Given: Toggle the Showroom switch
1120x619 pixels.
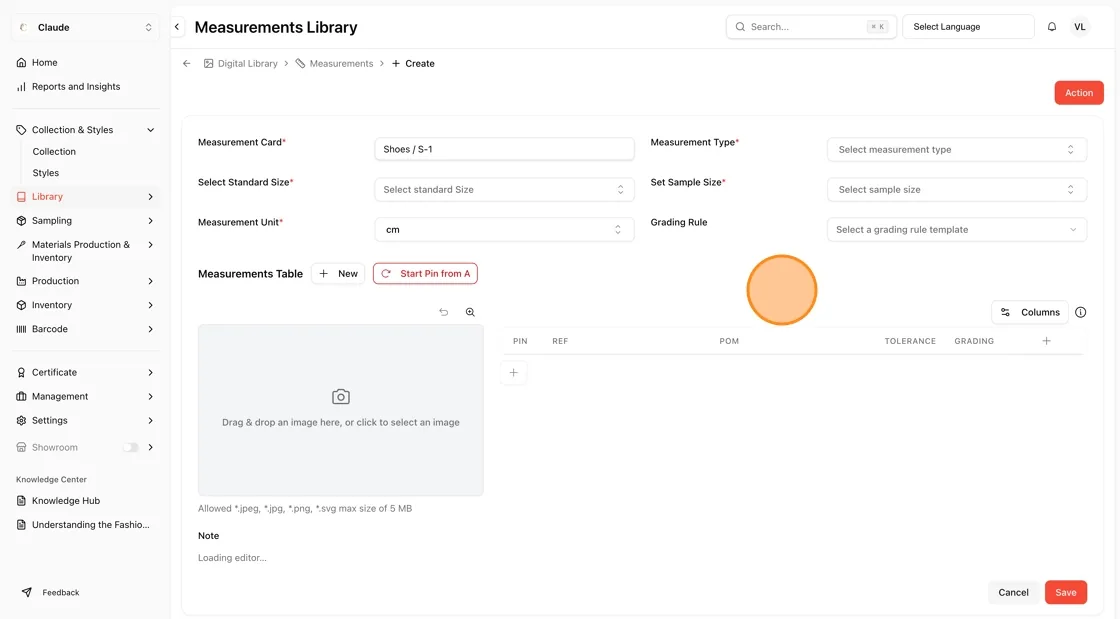Looking at the screenshot, I should click(130, 448).
